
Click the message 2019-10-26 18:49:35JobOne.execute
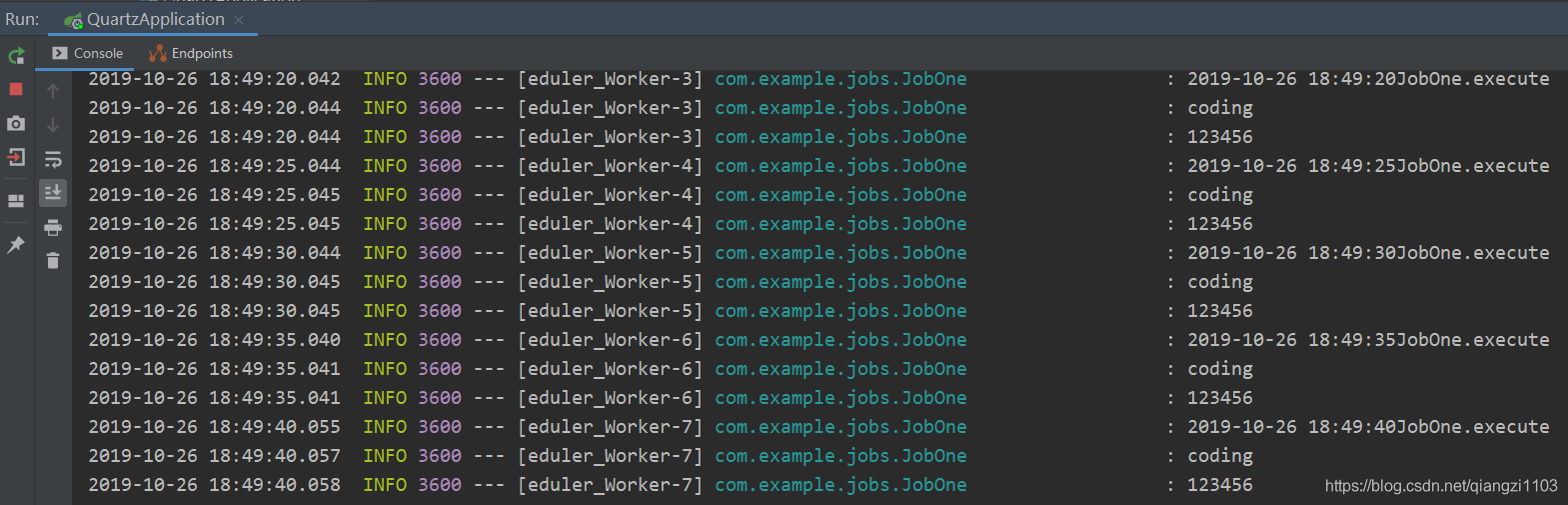point(1368,339)
